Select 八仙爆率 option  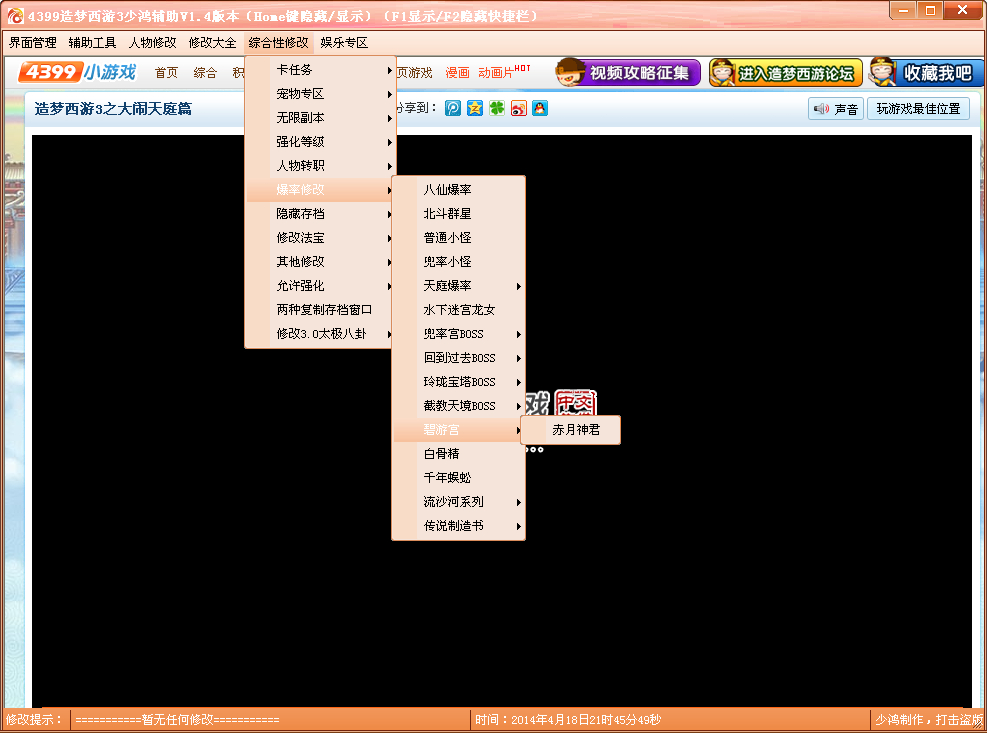click(458, 190)
